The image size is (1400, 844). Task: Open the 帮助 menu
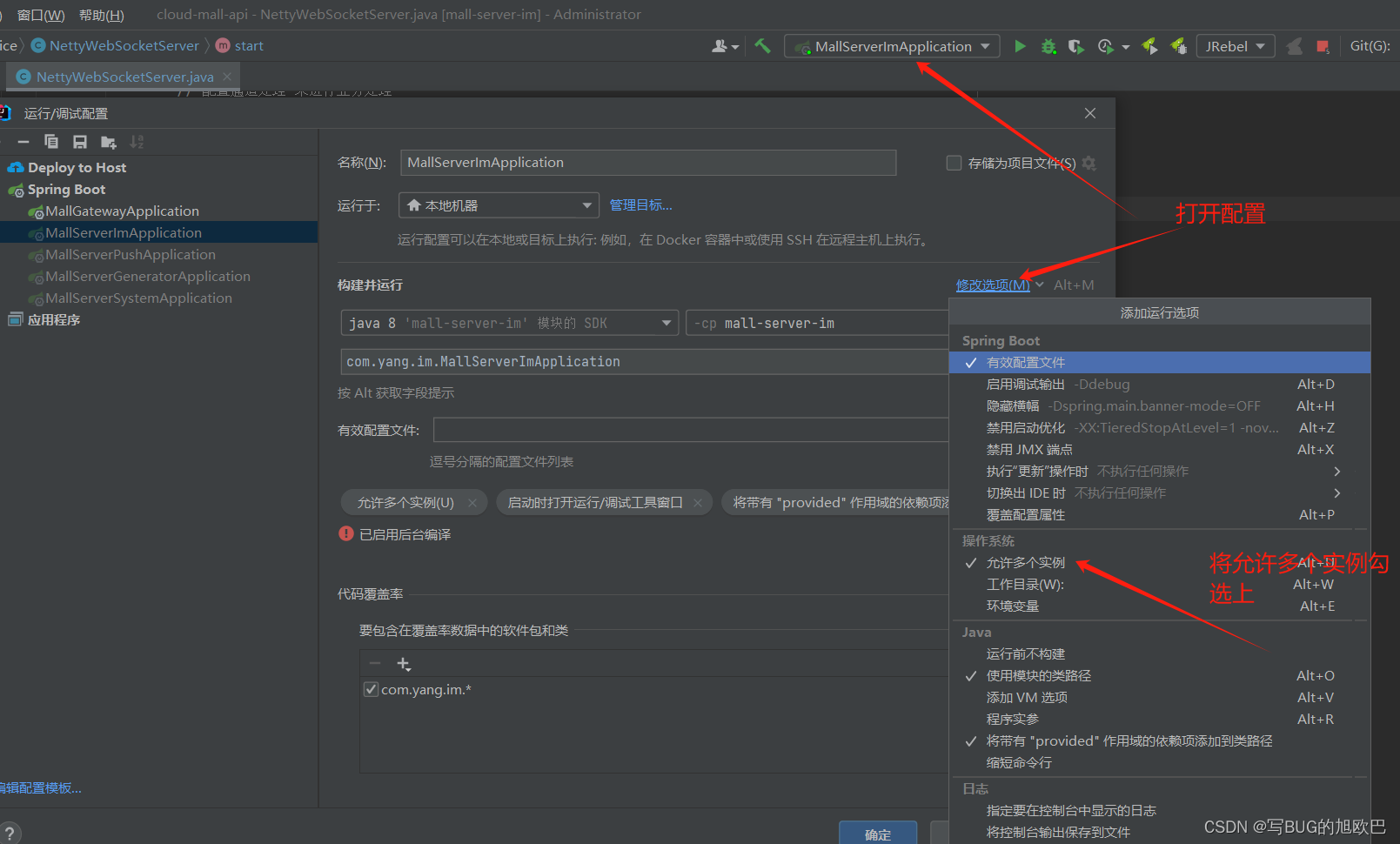98,14
